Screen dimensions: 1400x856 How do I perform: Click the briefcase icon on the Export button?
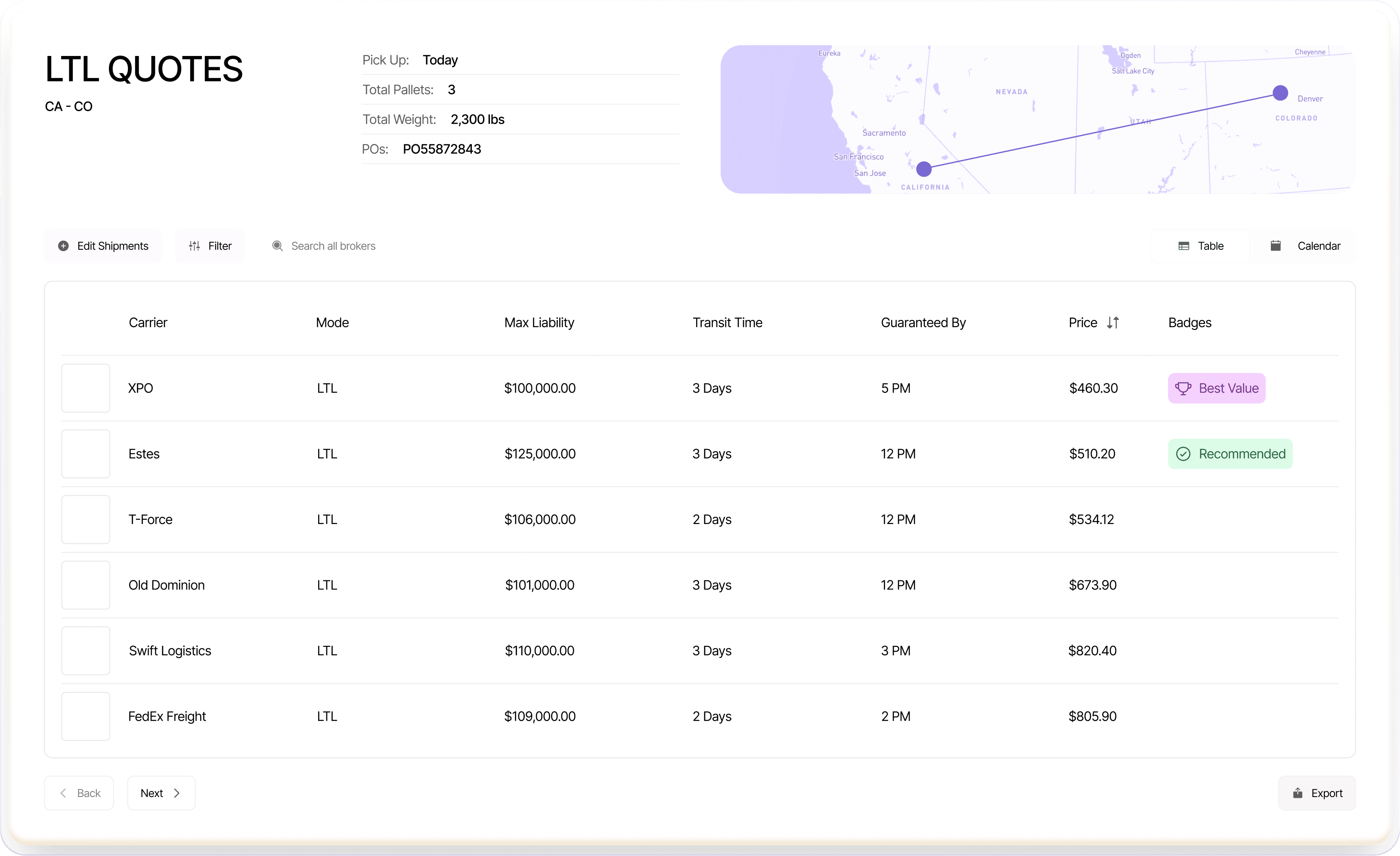tap(1297, 793)
